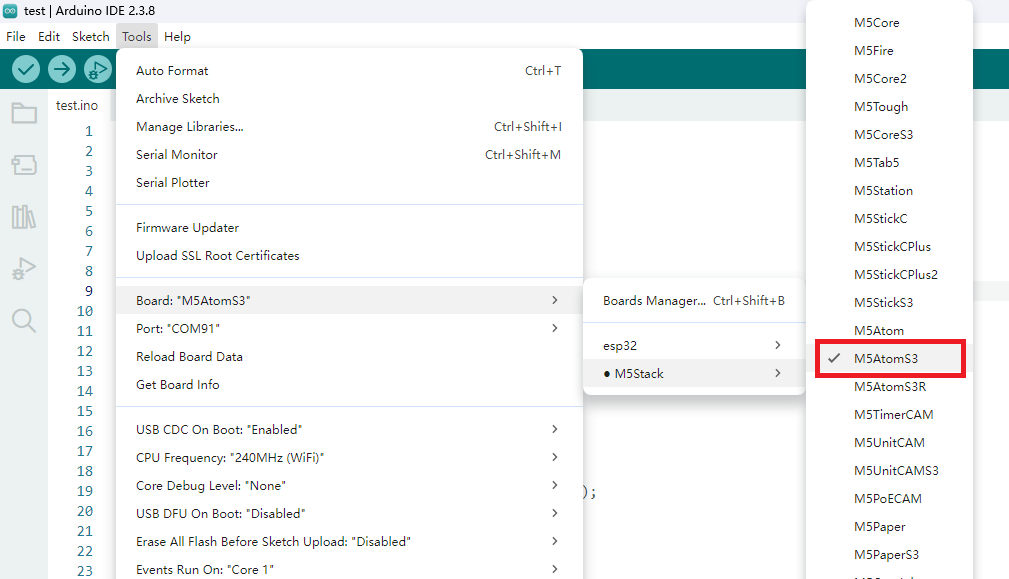Open the Debug sidebar icon

(24, 269)
